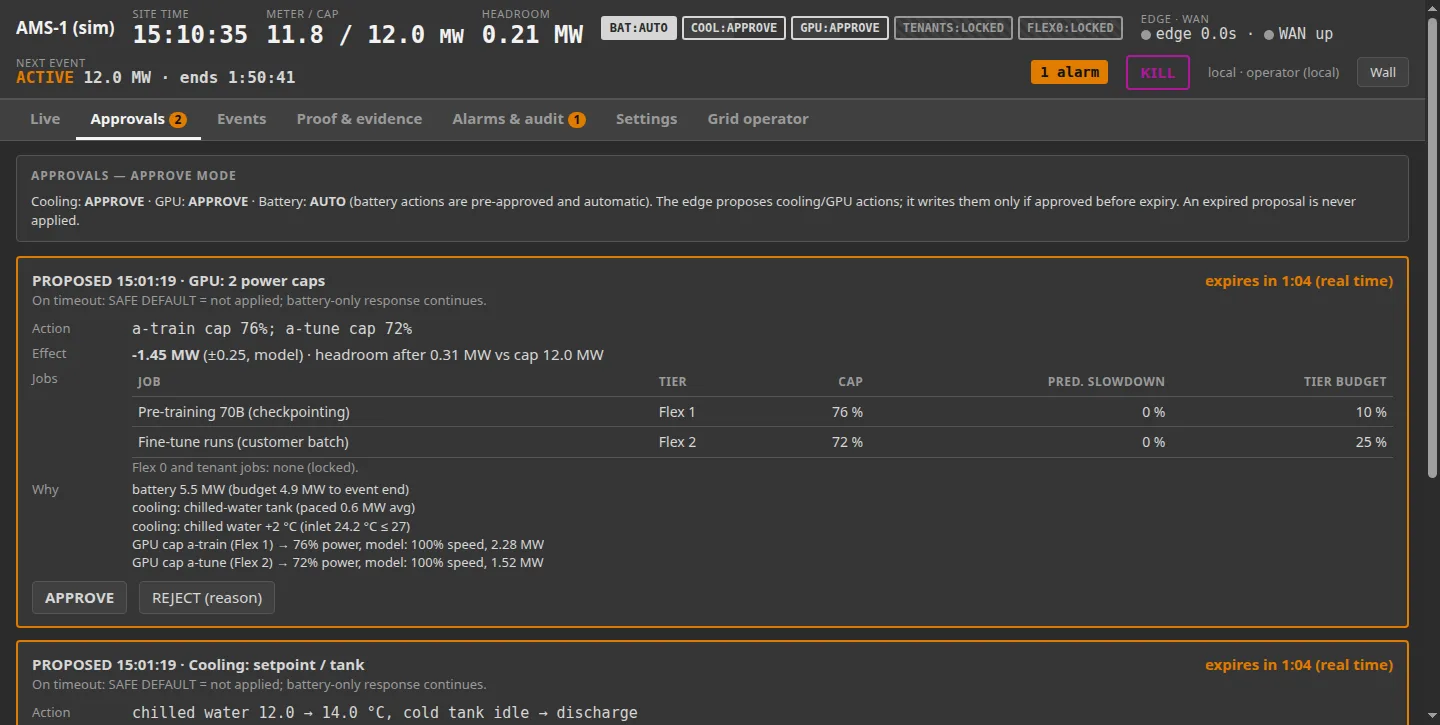Click the AMS-1 (sim) site name
This screenshot has width=1440, height=725.
point(65,27)
